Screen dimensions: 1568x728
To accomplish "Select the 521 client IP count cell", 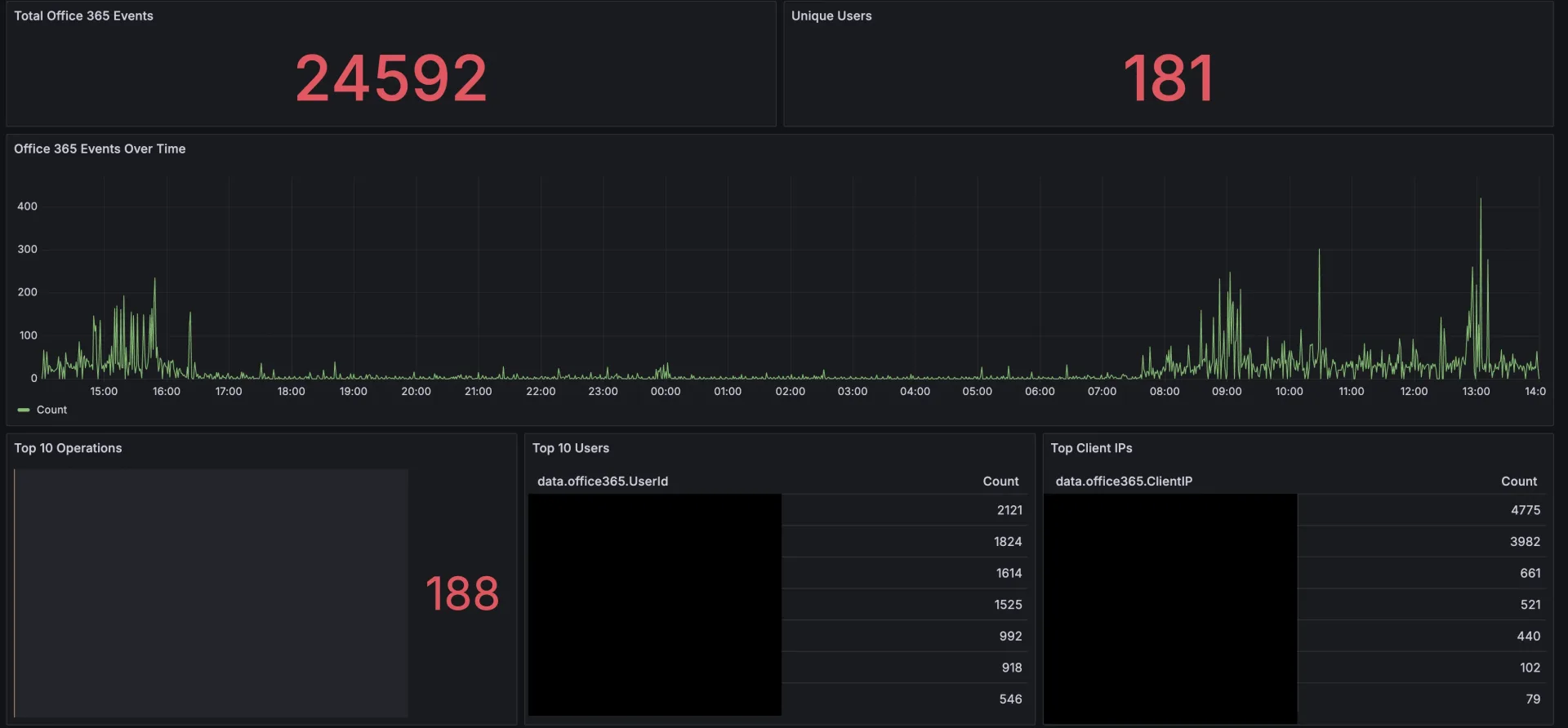I will tap(1530, 605).
